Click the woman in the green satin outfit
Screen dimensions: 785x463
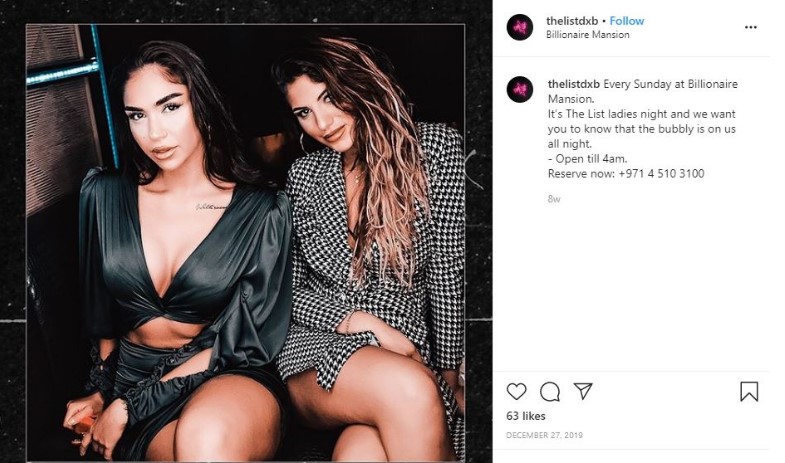pyautogui.click(x=175, y=250)
